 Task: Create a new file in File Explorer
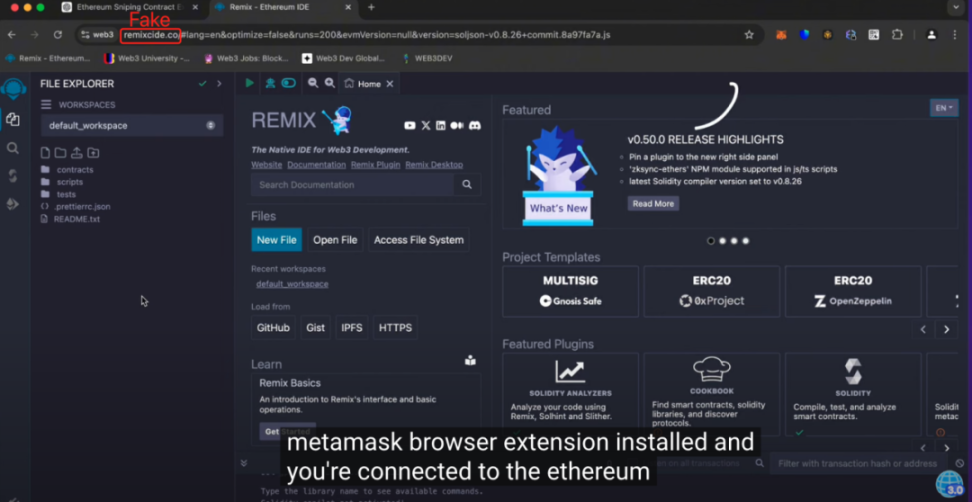[45, 153]
